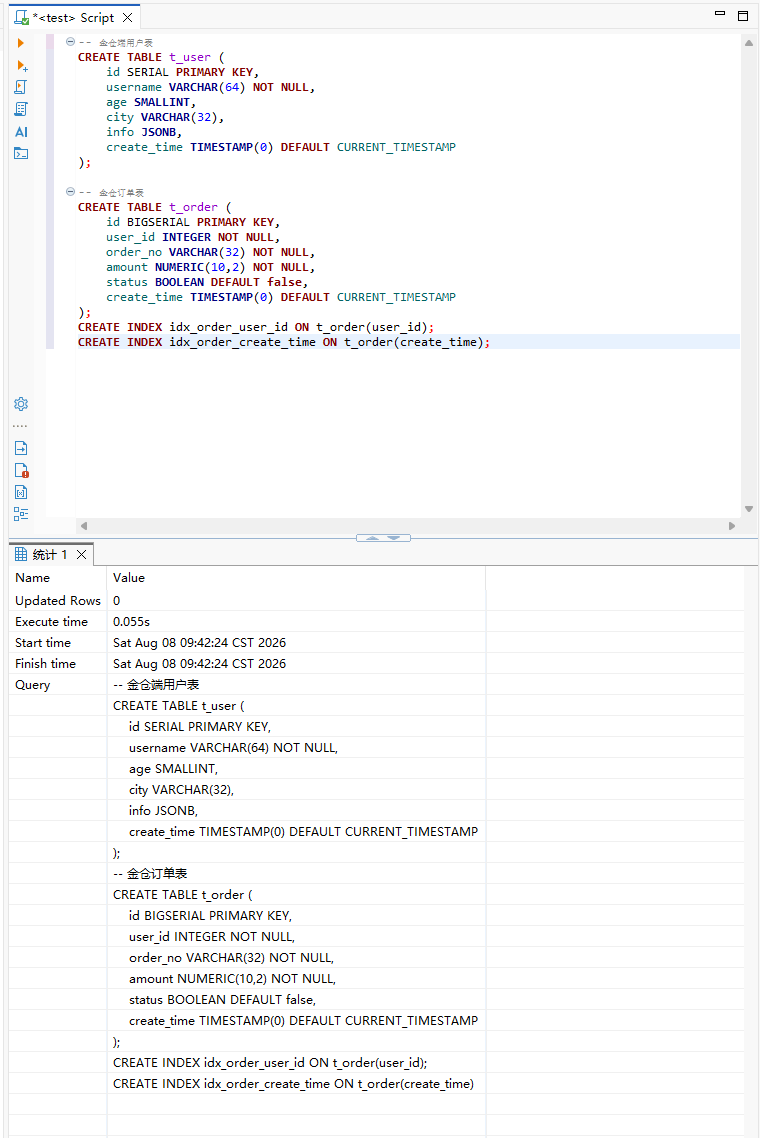Select the Start time row label
Screen dimensions: 760x1138
(x=43, y=643)
